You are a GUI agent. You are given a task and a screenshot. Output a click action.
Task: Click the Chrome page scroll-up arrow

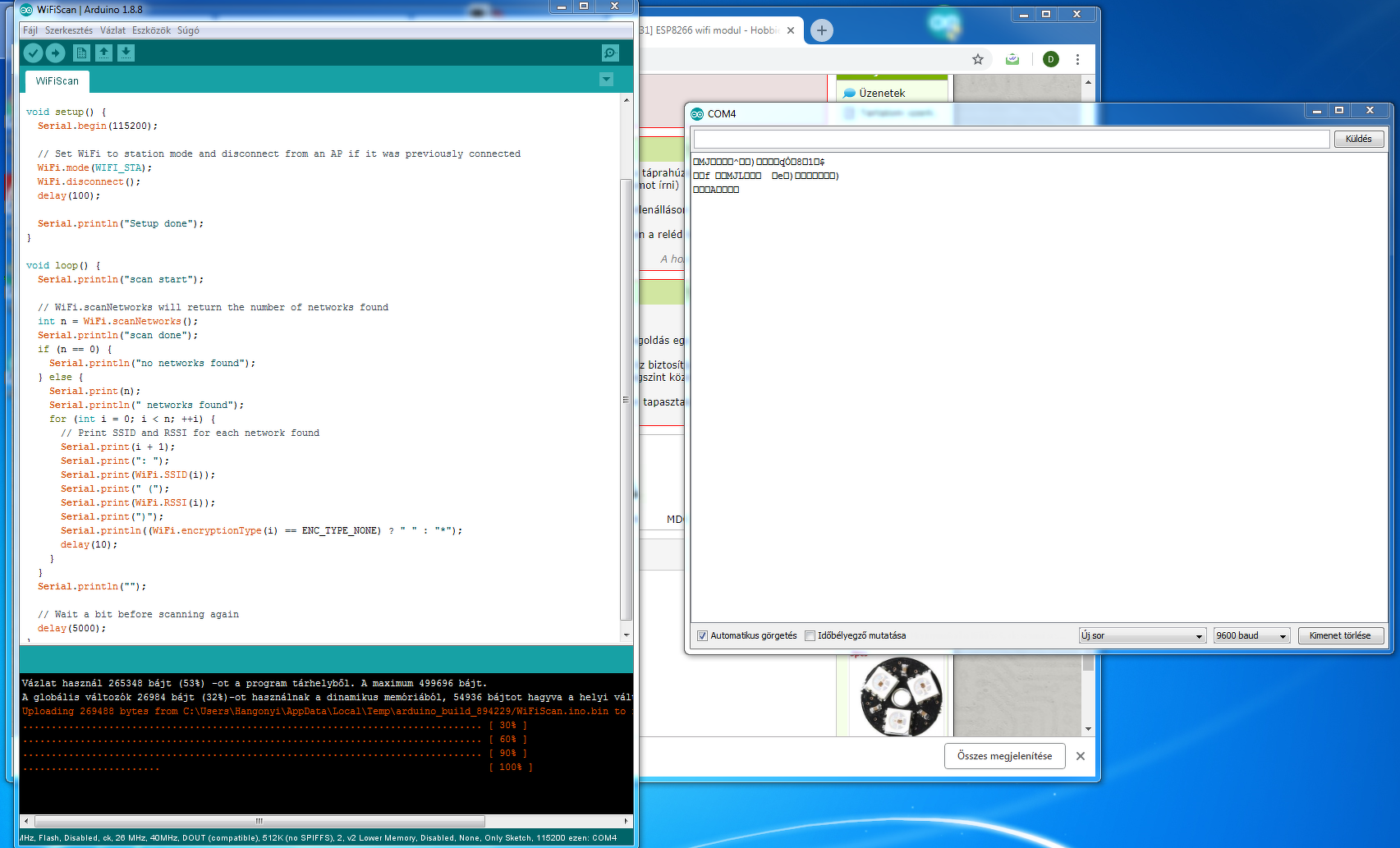[1088, 82]
